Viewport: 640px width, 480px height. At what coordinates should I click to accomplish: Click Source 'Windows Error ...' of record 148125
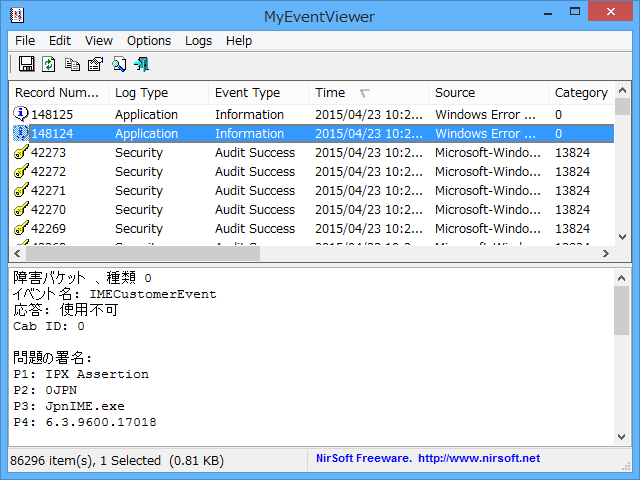(485, 114)
